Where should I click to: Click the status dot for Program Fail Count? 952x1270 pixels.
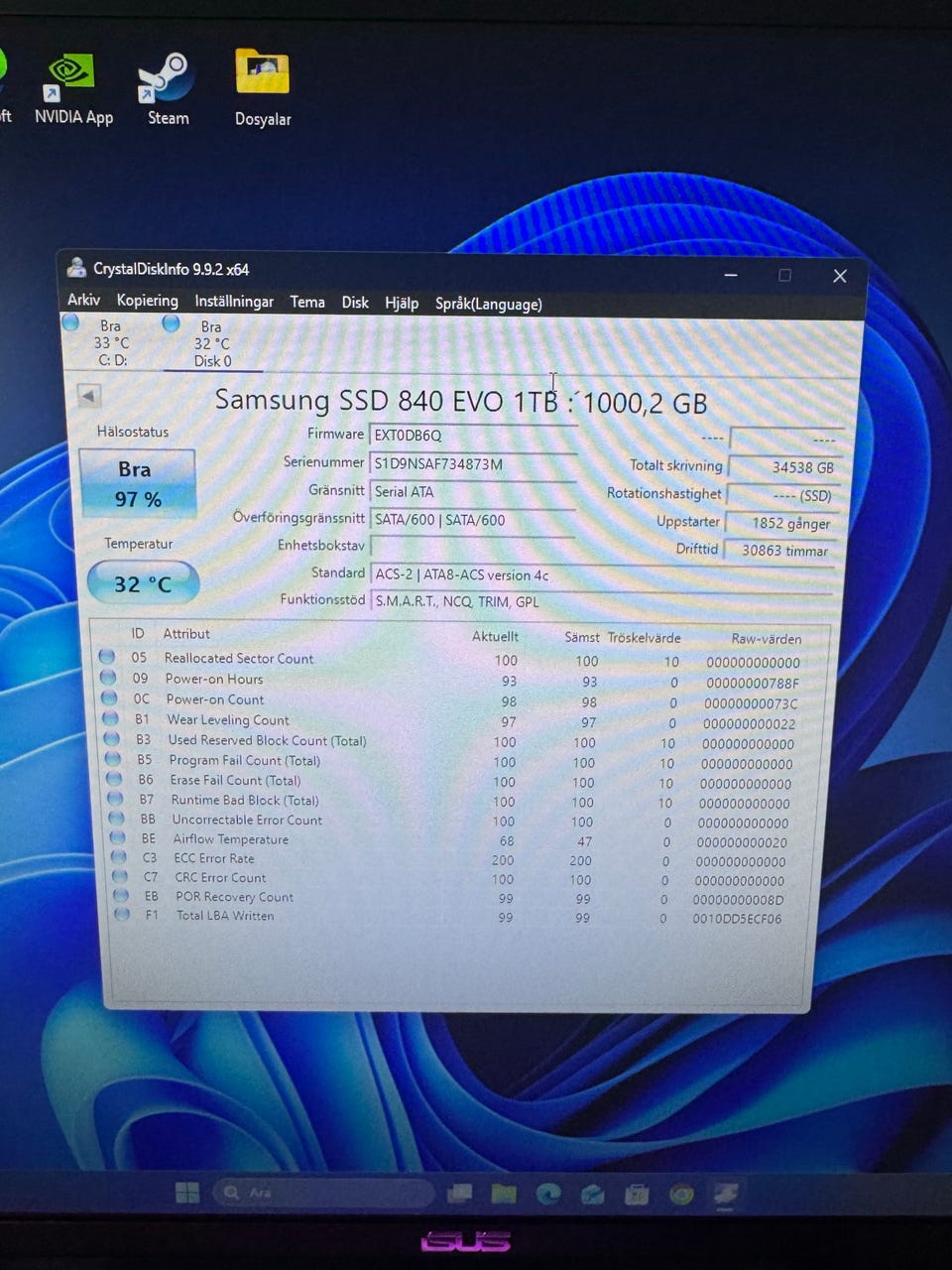tap(113, 759)
